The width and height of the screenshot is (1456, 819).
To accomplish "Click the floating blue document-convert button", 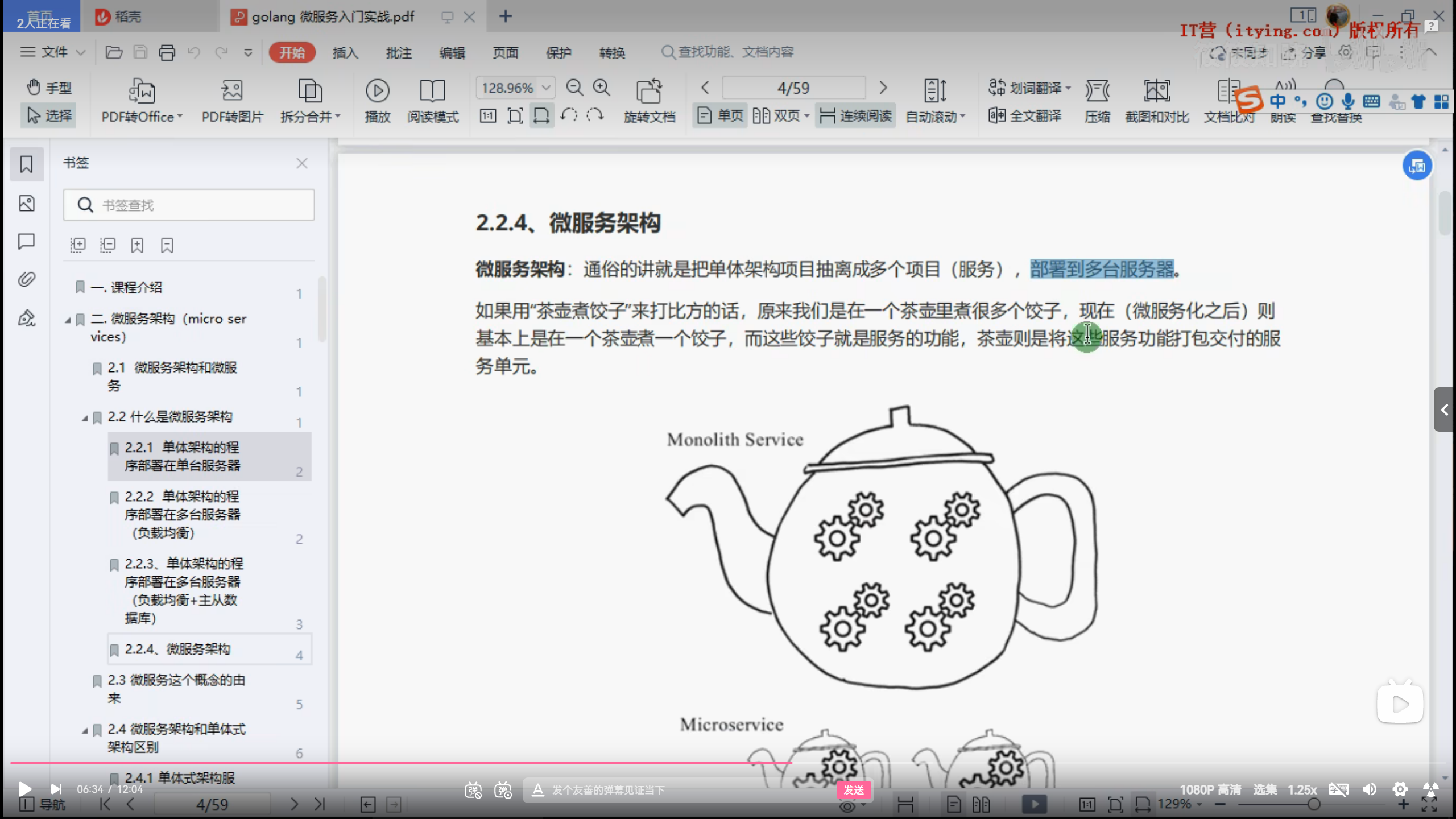I will pos(1417,166).
